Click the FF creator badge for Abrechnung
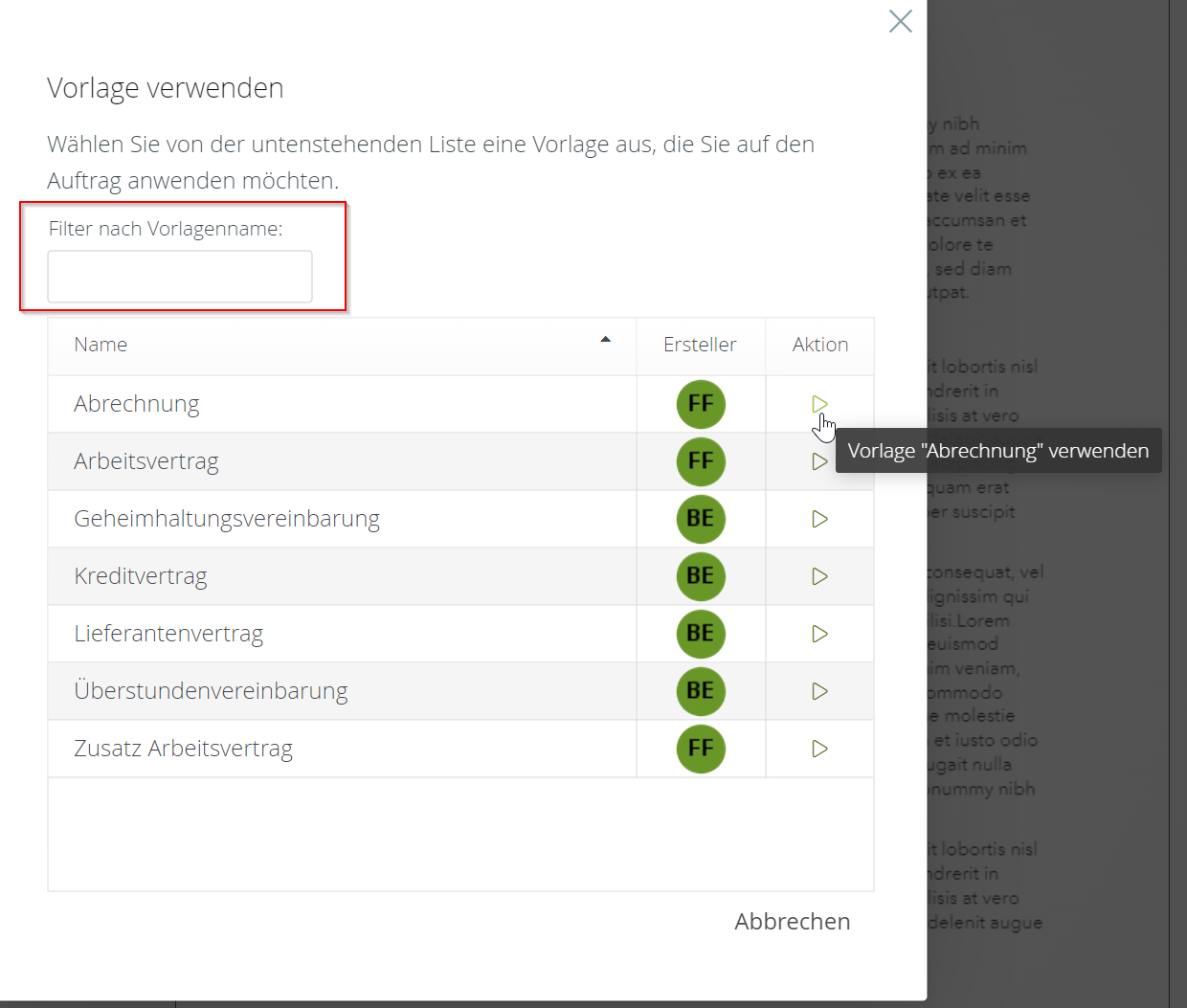The image size is (1187, 1008). (701, 404)
